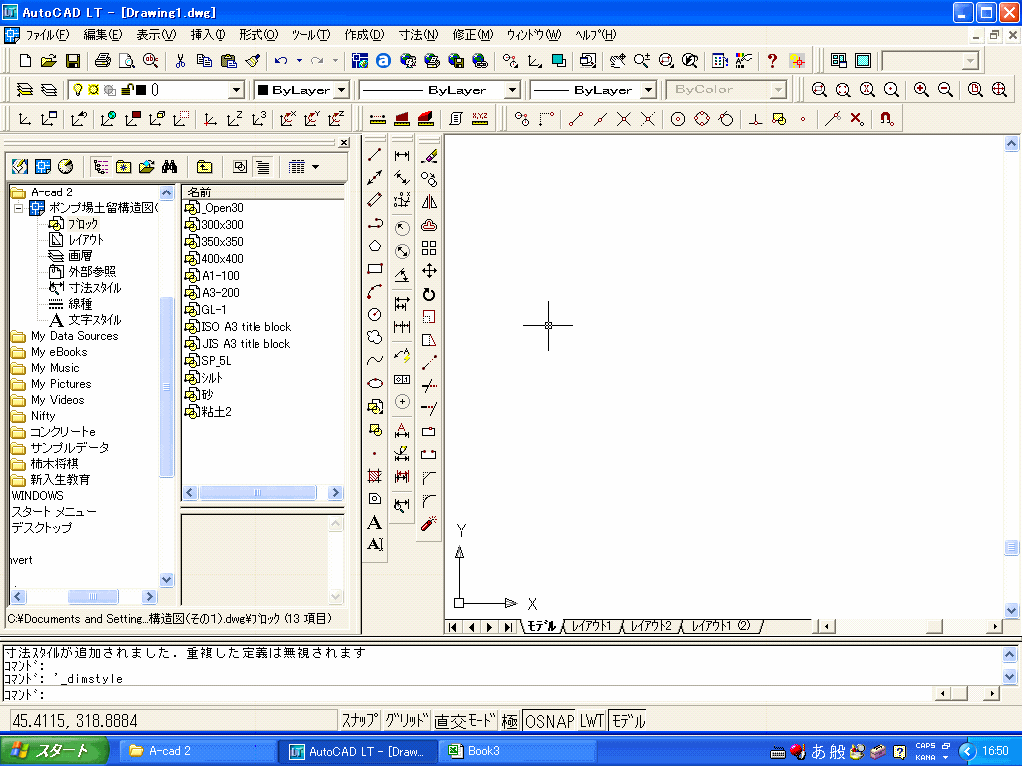Open the Undo history dropdown arrow

[299, 61]
